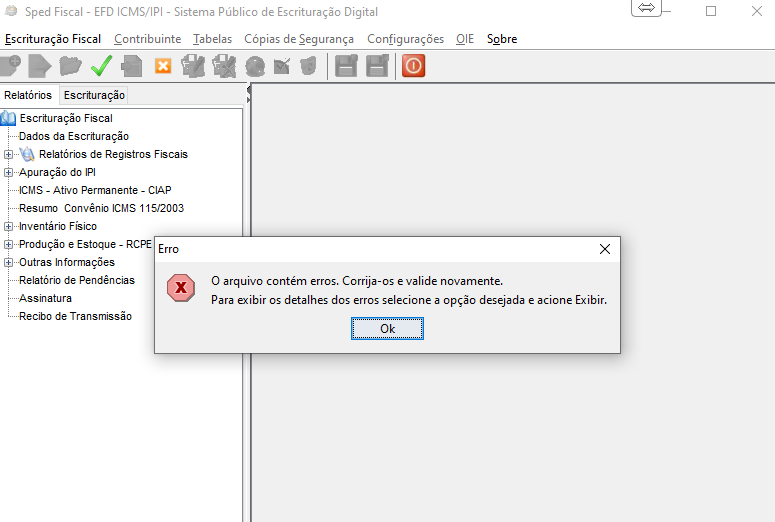Click the new document plus icon
Image resolution: width=775 pixels, height=522 pixels.
tap(10, 66)
